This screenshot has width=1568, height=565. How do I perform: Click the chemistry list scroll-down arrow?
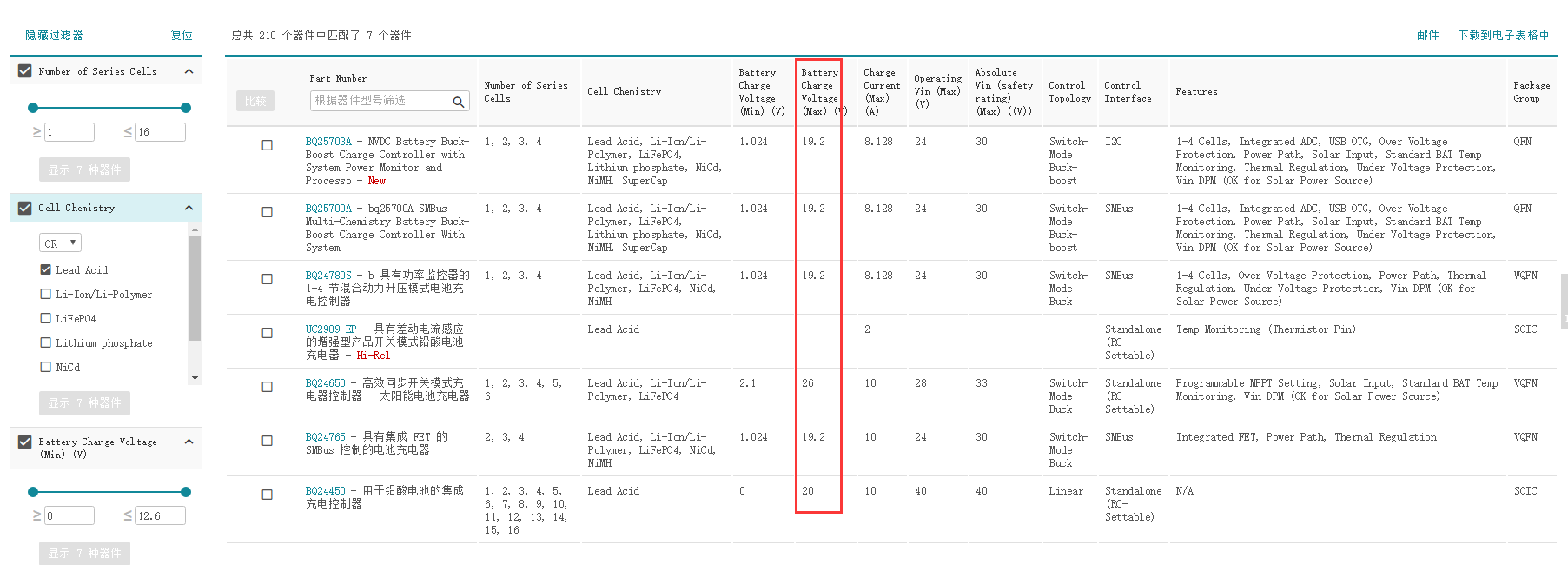(195, 378)
